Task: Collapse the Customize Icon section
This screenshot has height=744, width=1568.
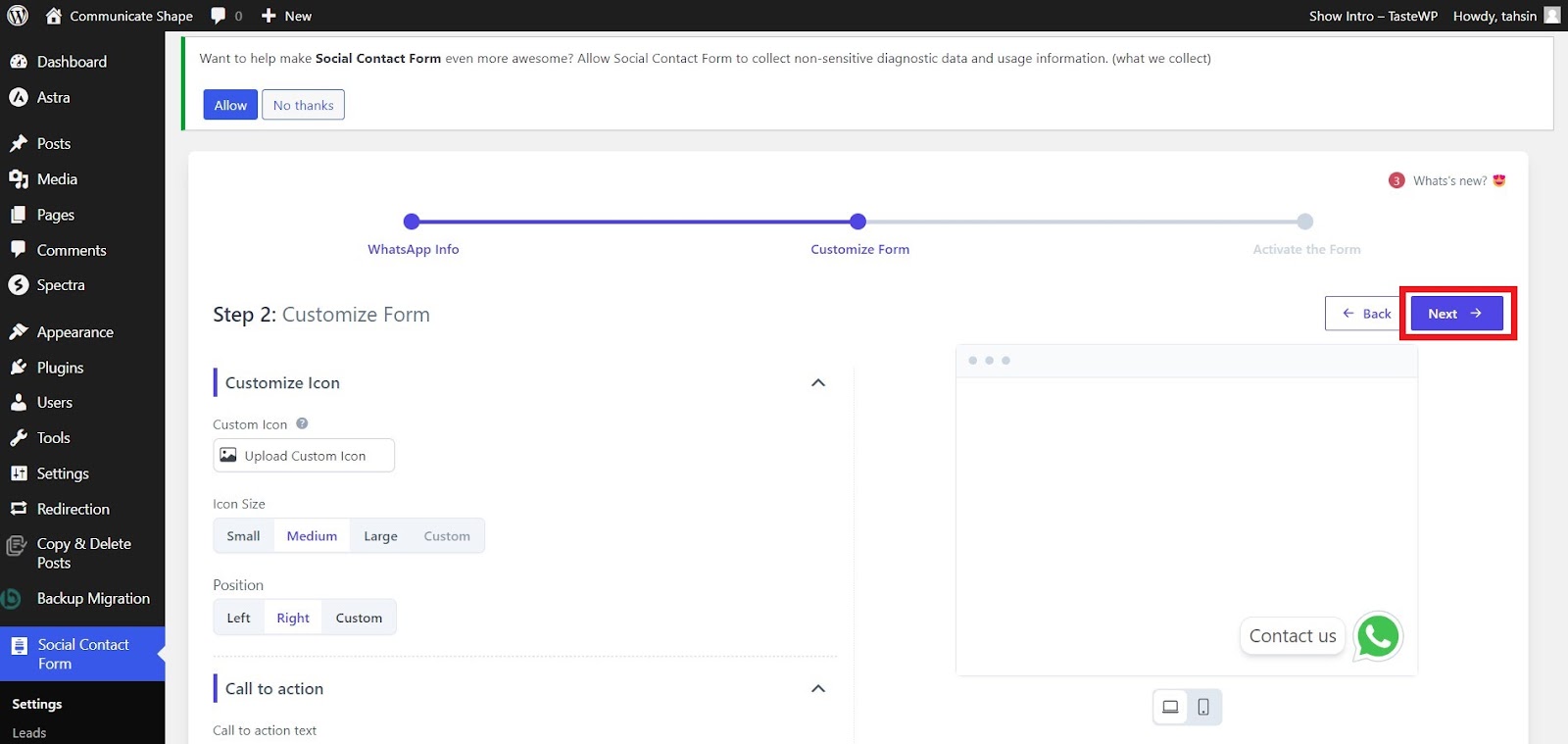Action: tap(818, 383)
